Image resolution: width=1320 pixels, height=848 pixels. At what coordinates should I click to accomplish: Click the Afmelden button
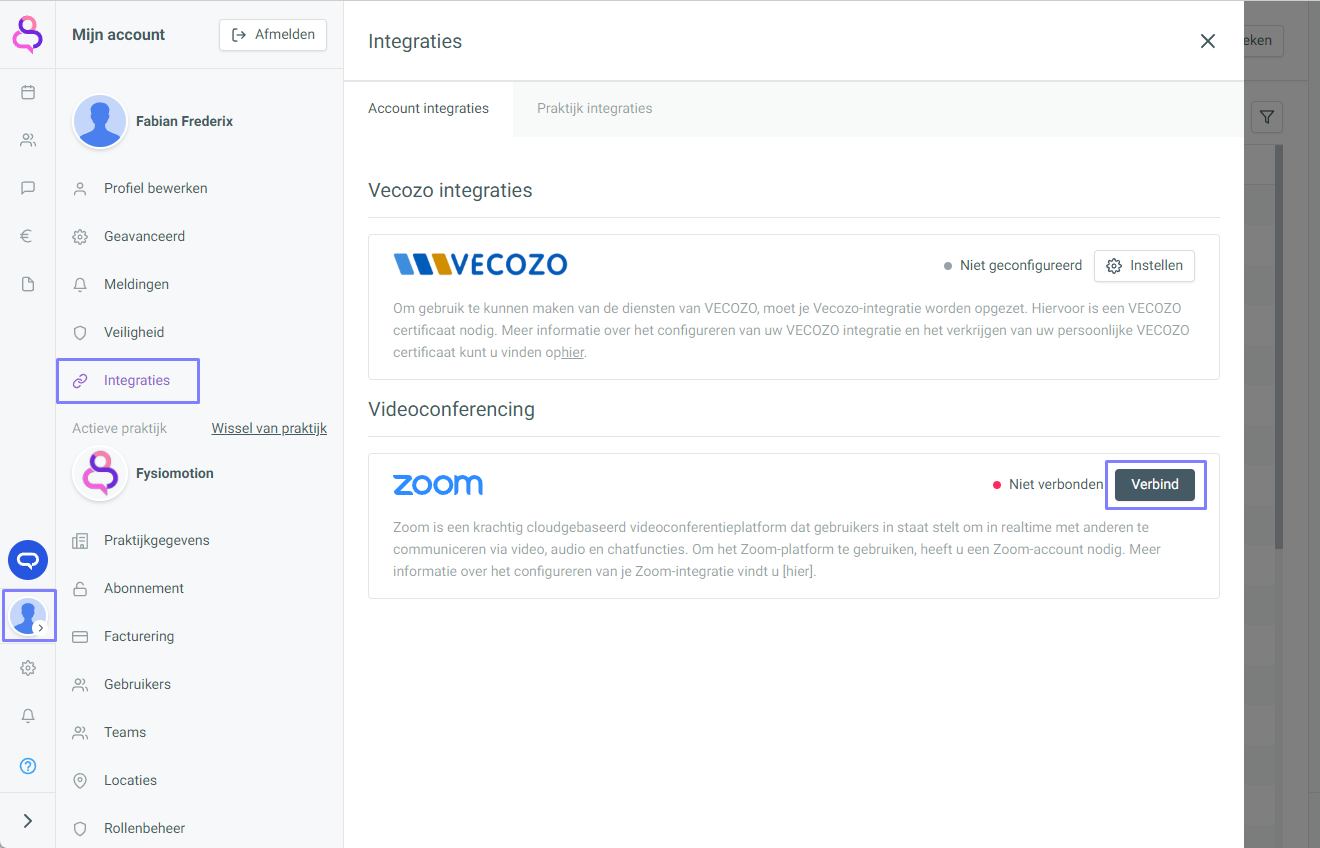[x=273, y=34]
